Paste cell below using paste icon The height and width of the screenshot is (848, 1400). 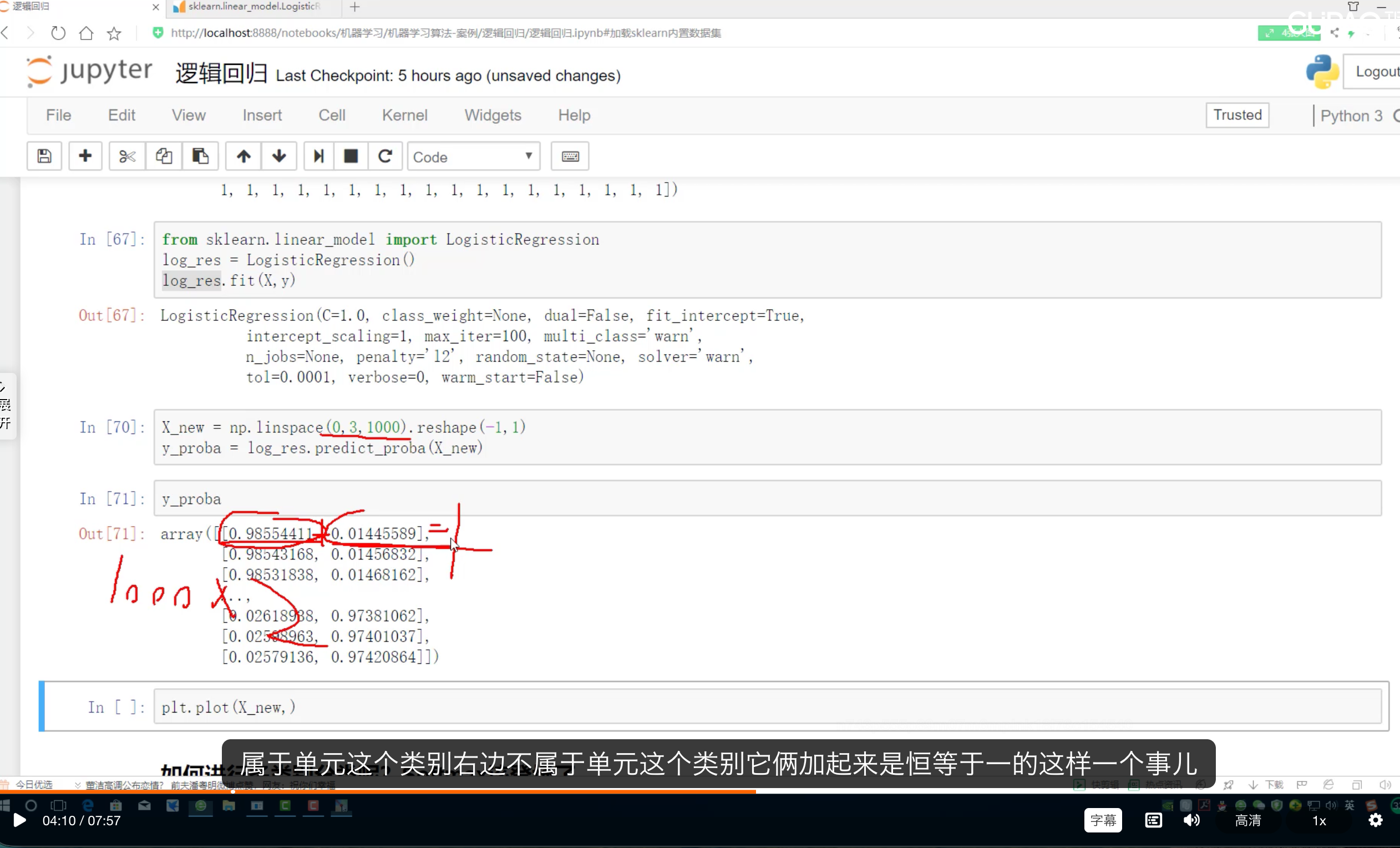(200, 157)
